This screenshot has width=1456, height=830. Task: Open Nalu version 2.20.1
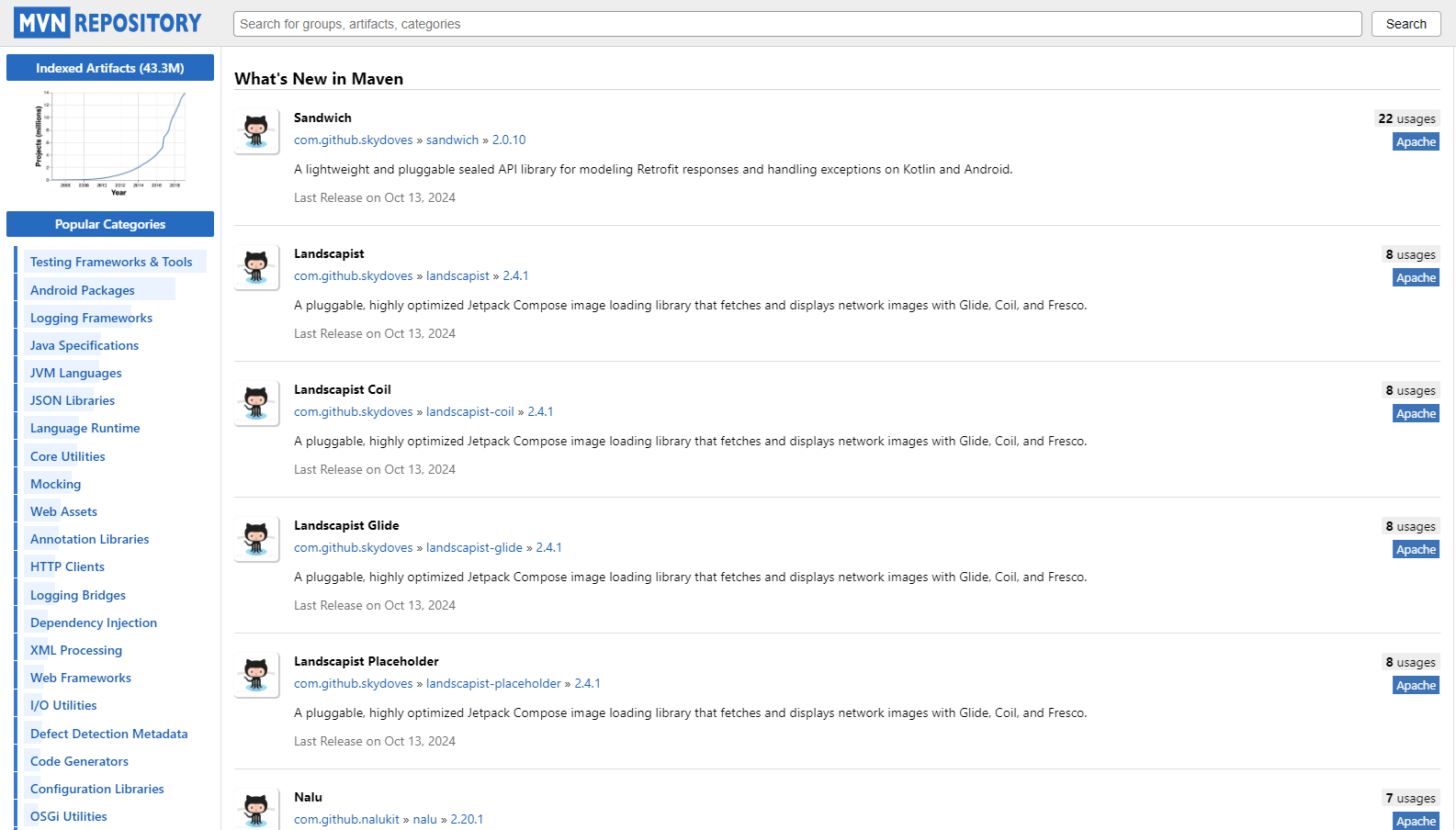(x=467, y=819)
